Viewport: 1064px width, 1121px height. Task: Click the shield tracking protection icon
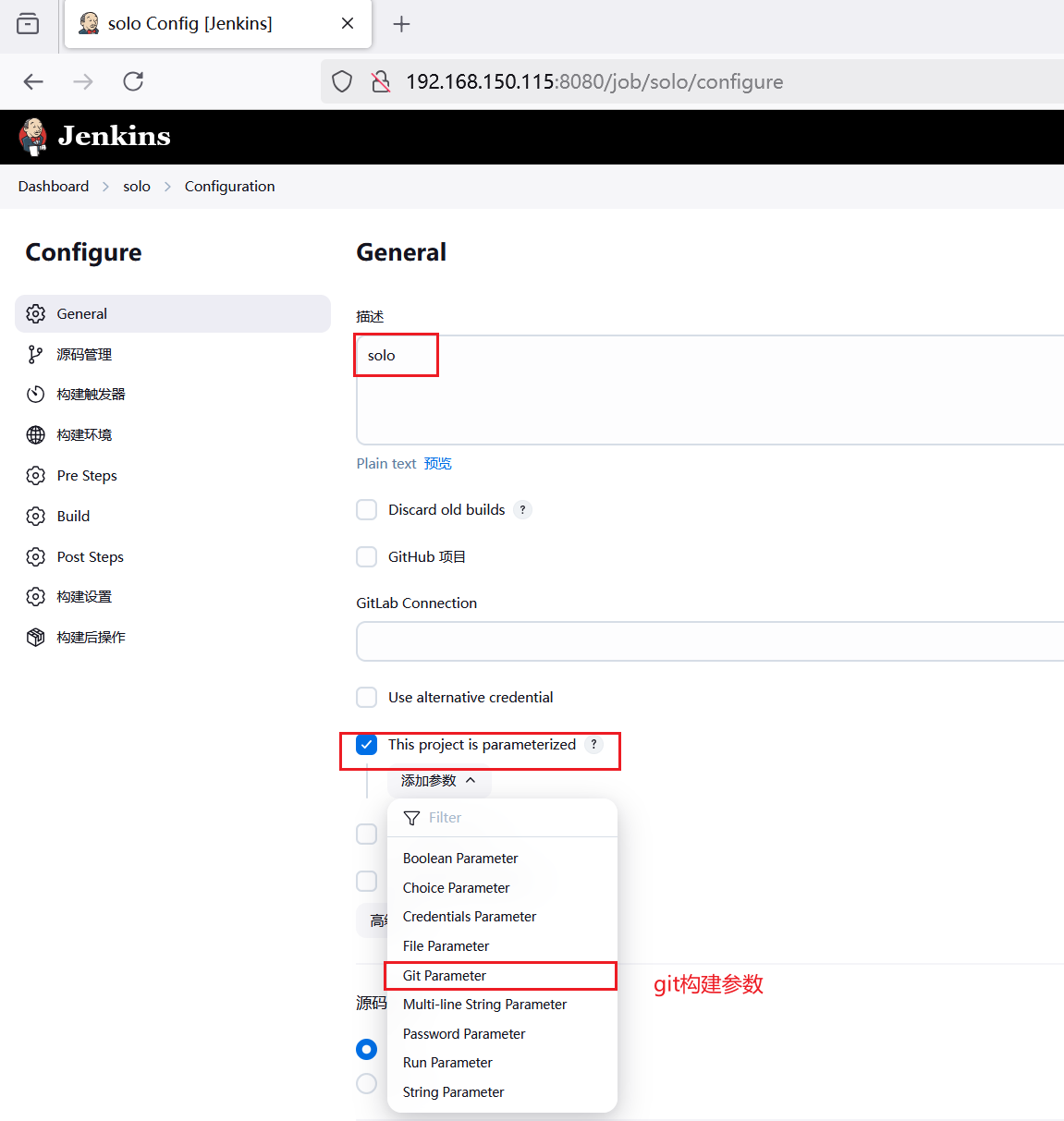(342, 81)
